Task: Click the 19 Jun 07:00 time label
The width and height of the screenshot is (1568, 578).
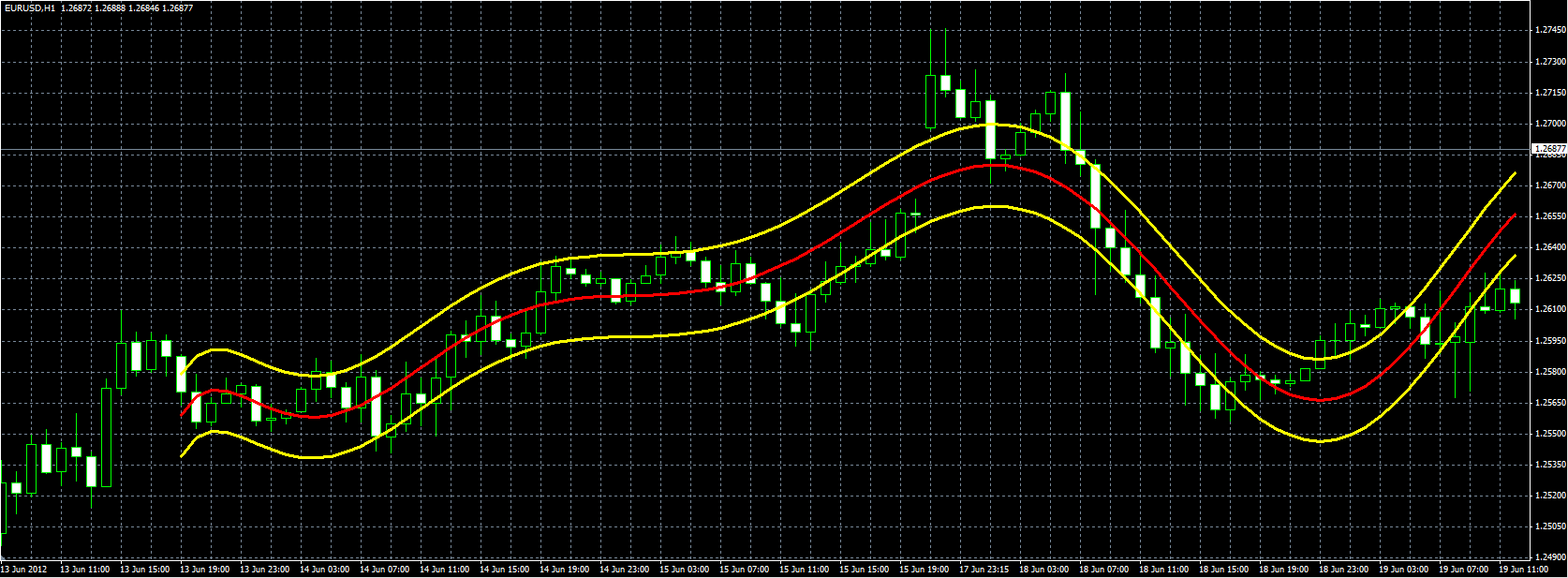Action: (1463, 570)
